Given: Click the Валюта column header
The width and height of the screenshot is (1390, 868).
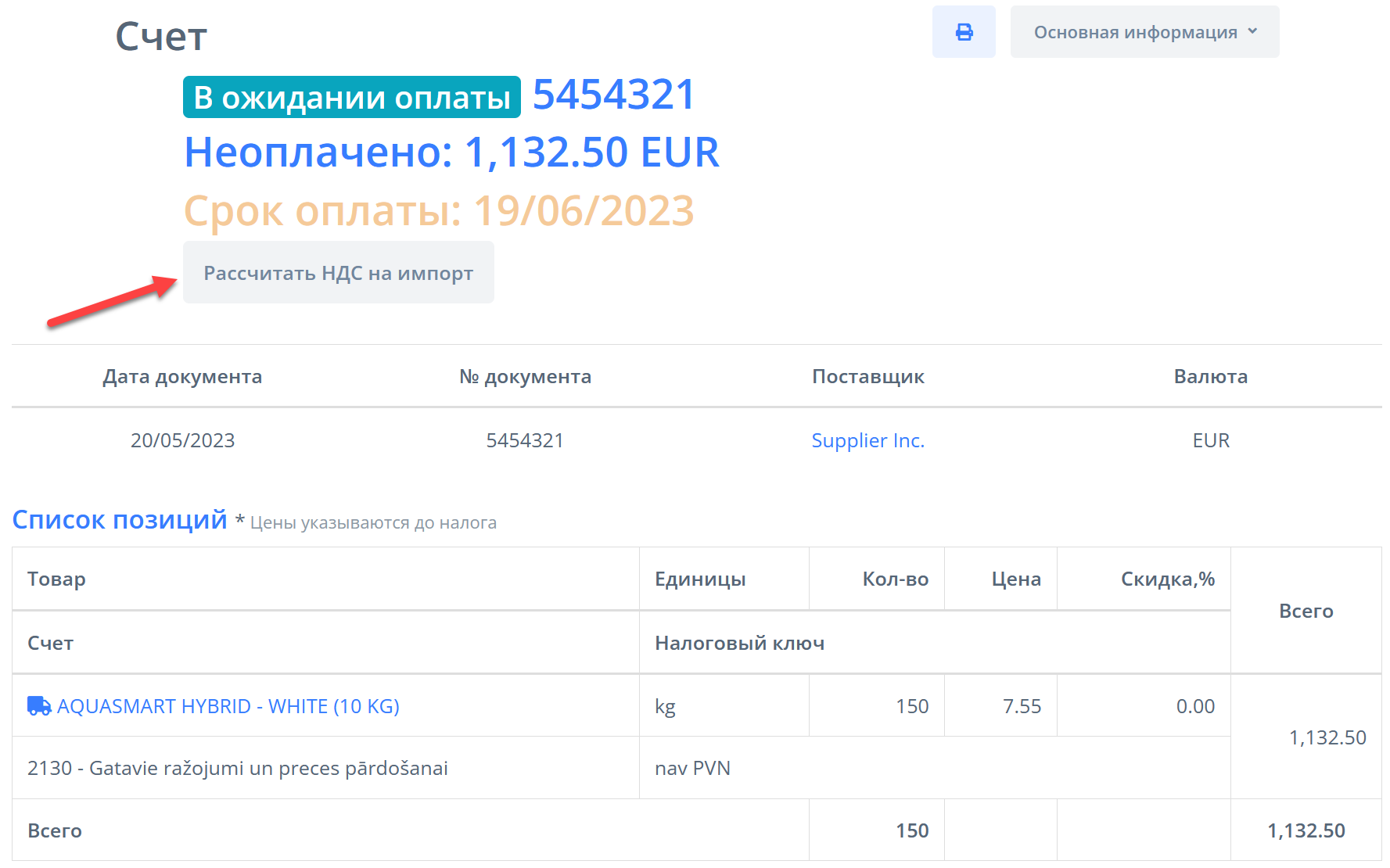Looking at the screenshot, I should coord(1210,377).
